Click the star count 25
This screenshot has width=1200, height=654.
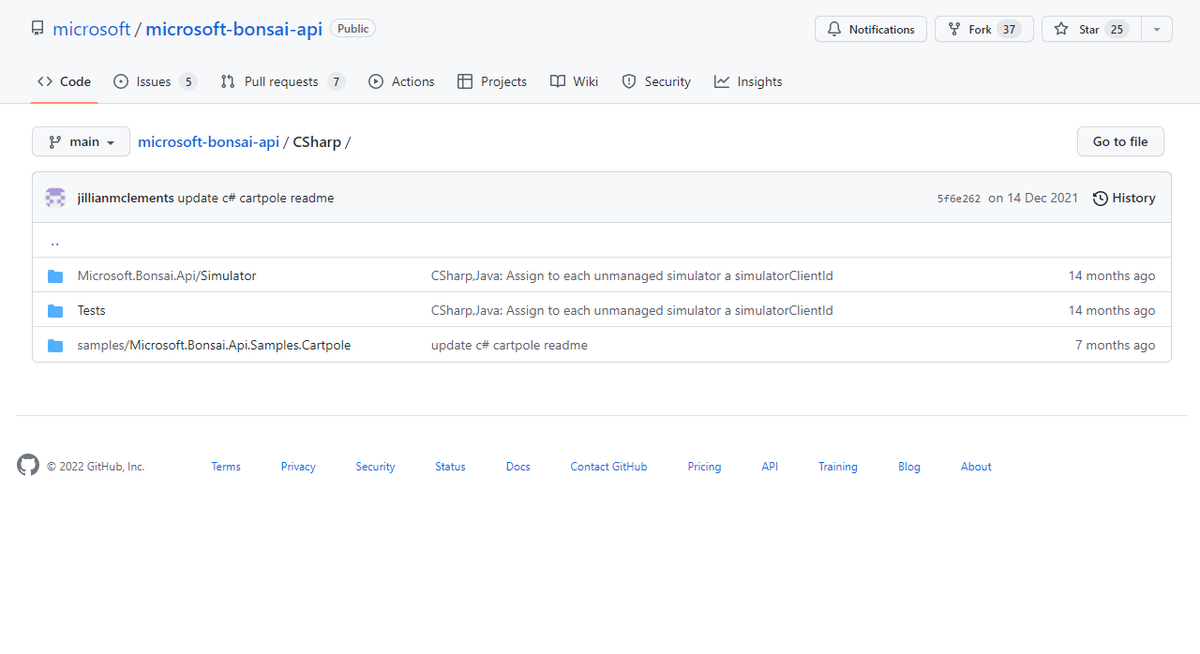(1117, 29)
